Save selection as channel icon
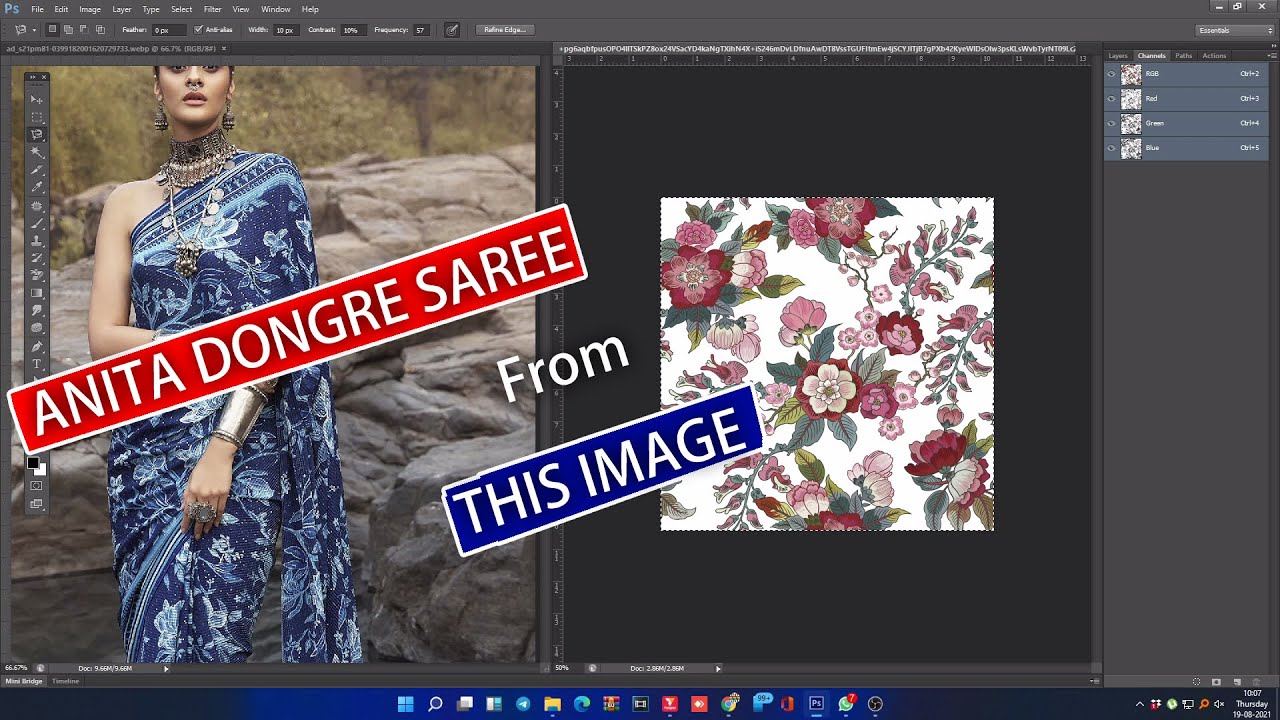Viewport: 1280px width, 720px height. pos(1216,682)
